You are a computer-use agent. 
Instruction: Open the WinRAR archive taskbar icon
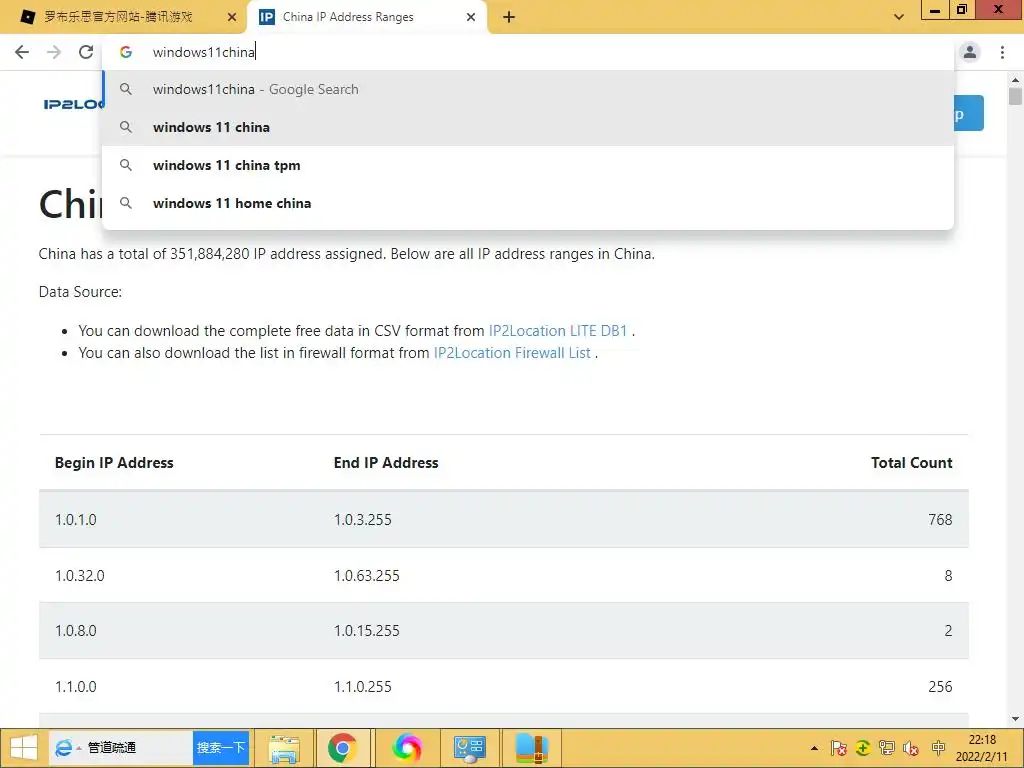[x=532, y=748]
